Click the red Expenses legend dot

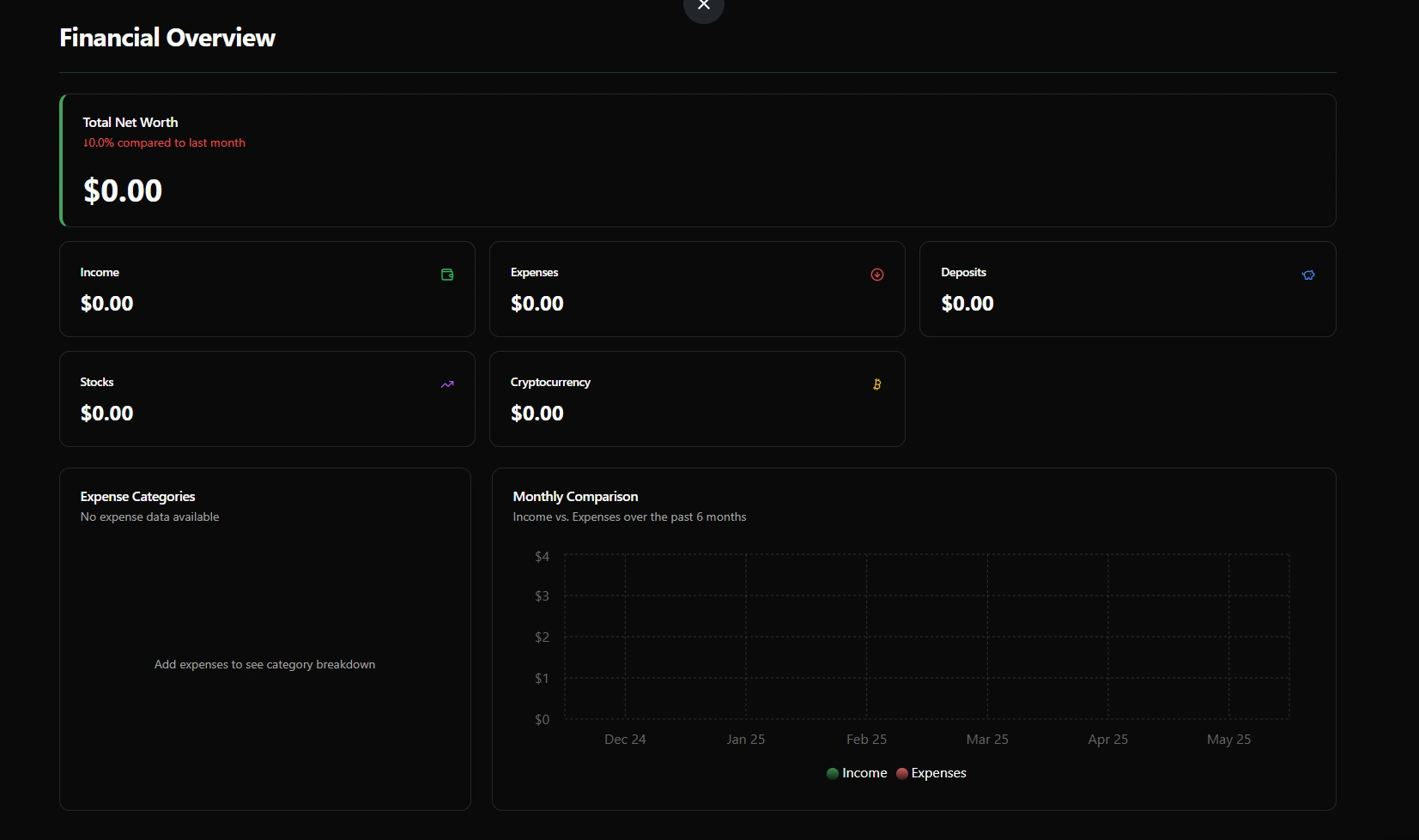click(902, 773)
